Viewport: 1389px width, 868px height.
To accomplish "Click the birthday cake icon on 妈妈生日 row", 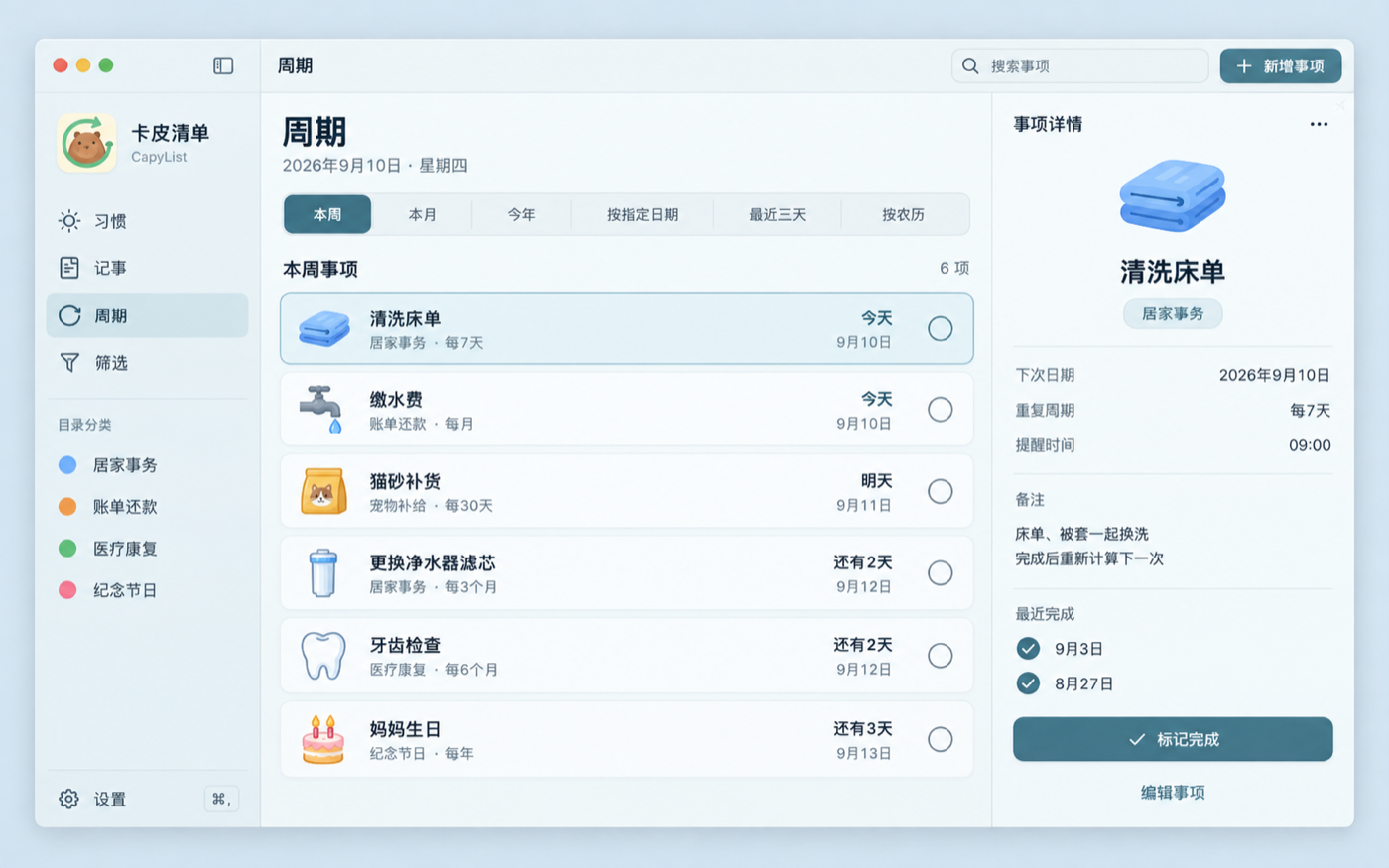I will [x=323, y=739].
